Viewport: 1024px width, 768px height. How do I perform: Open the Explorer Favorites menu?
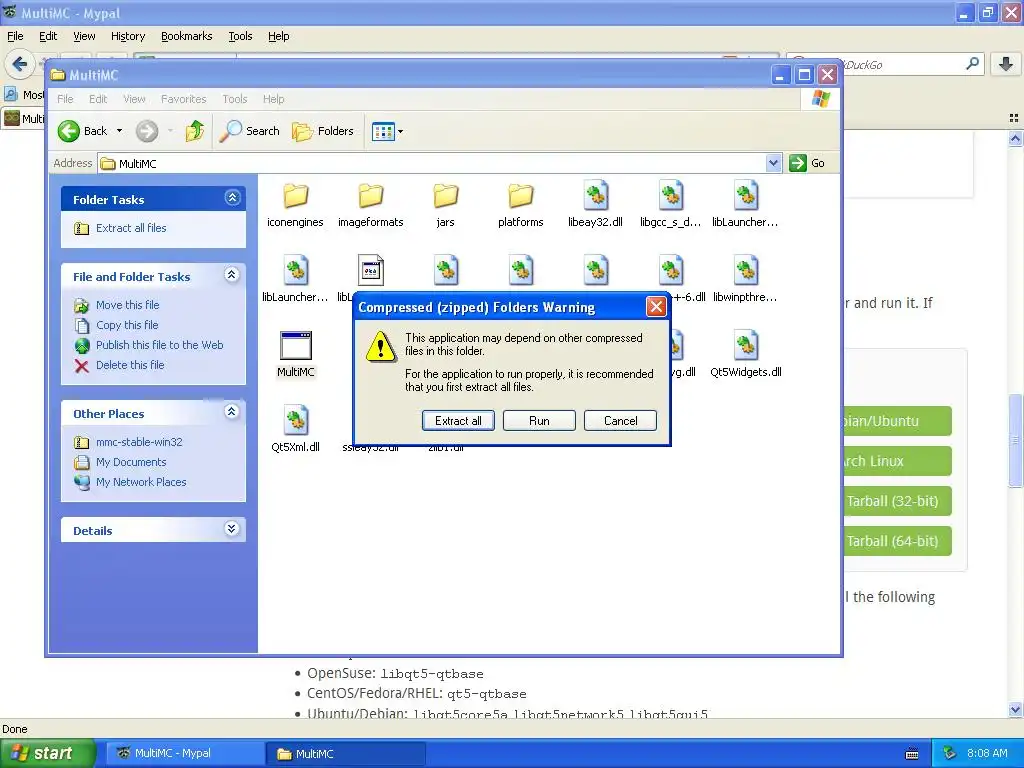184,99
